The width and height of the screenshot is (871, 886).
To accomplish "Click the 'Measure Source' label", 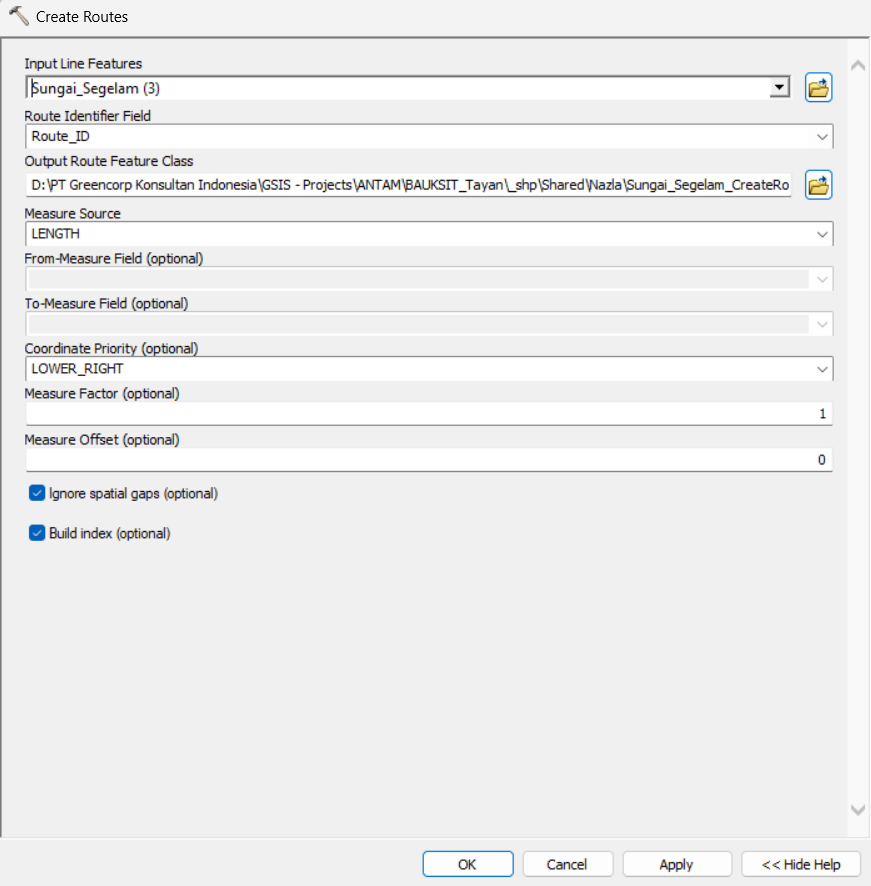I will (x=72, y=214).
